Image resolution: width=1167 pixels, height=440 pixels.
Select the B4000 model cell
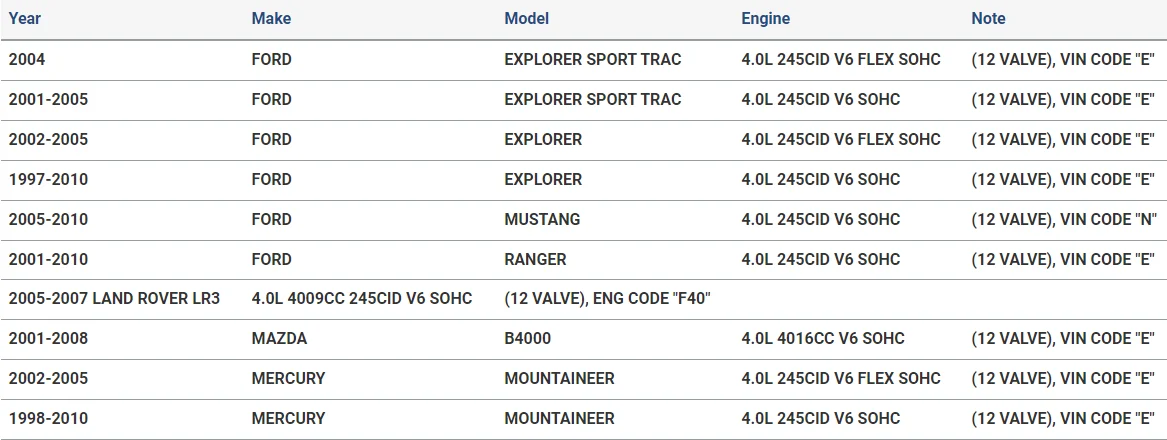click(x=527, y=338)
